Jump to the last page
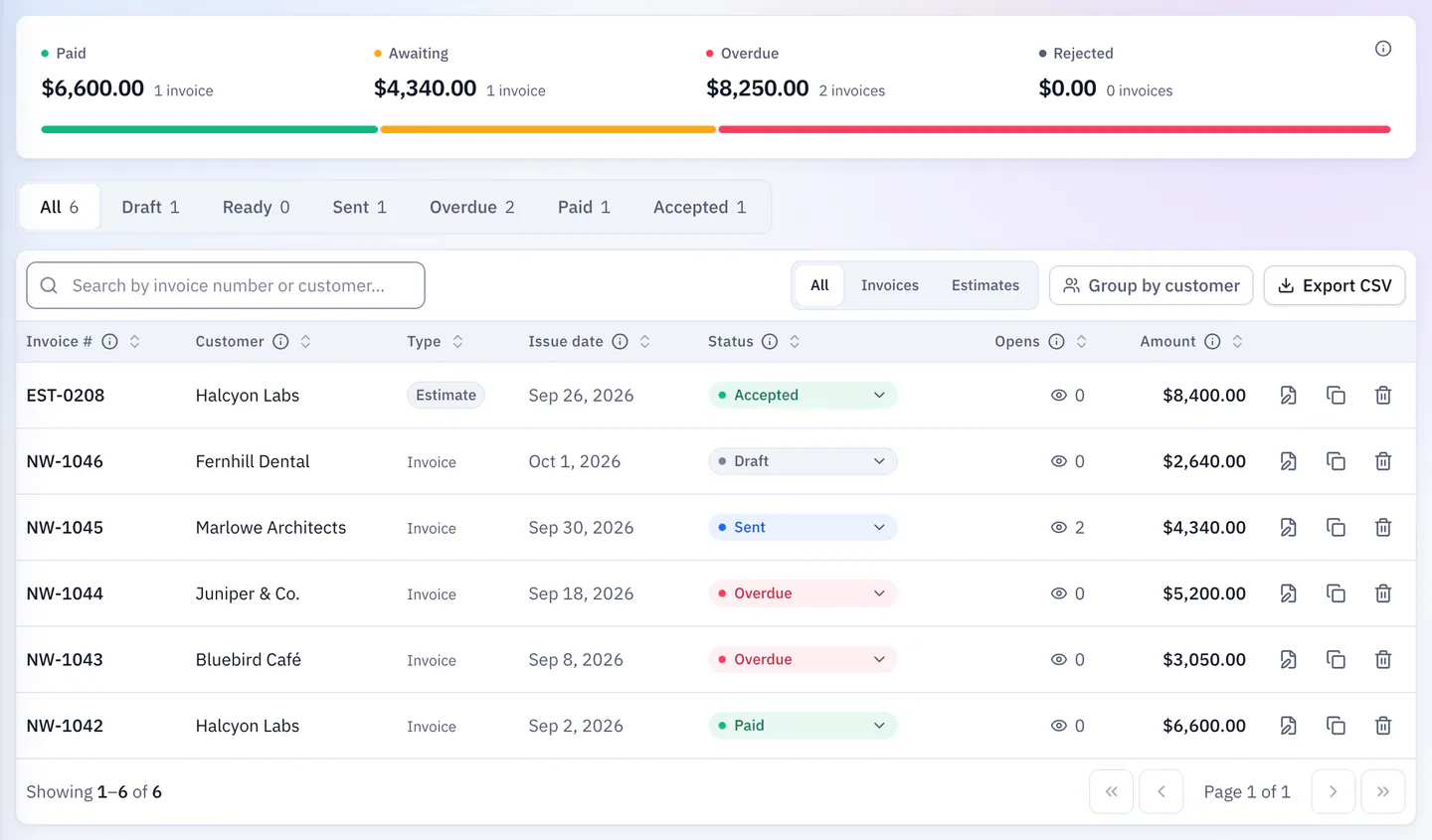The image size is (1432, 840). click(1382, 792)
